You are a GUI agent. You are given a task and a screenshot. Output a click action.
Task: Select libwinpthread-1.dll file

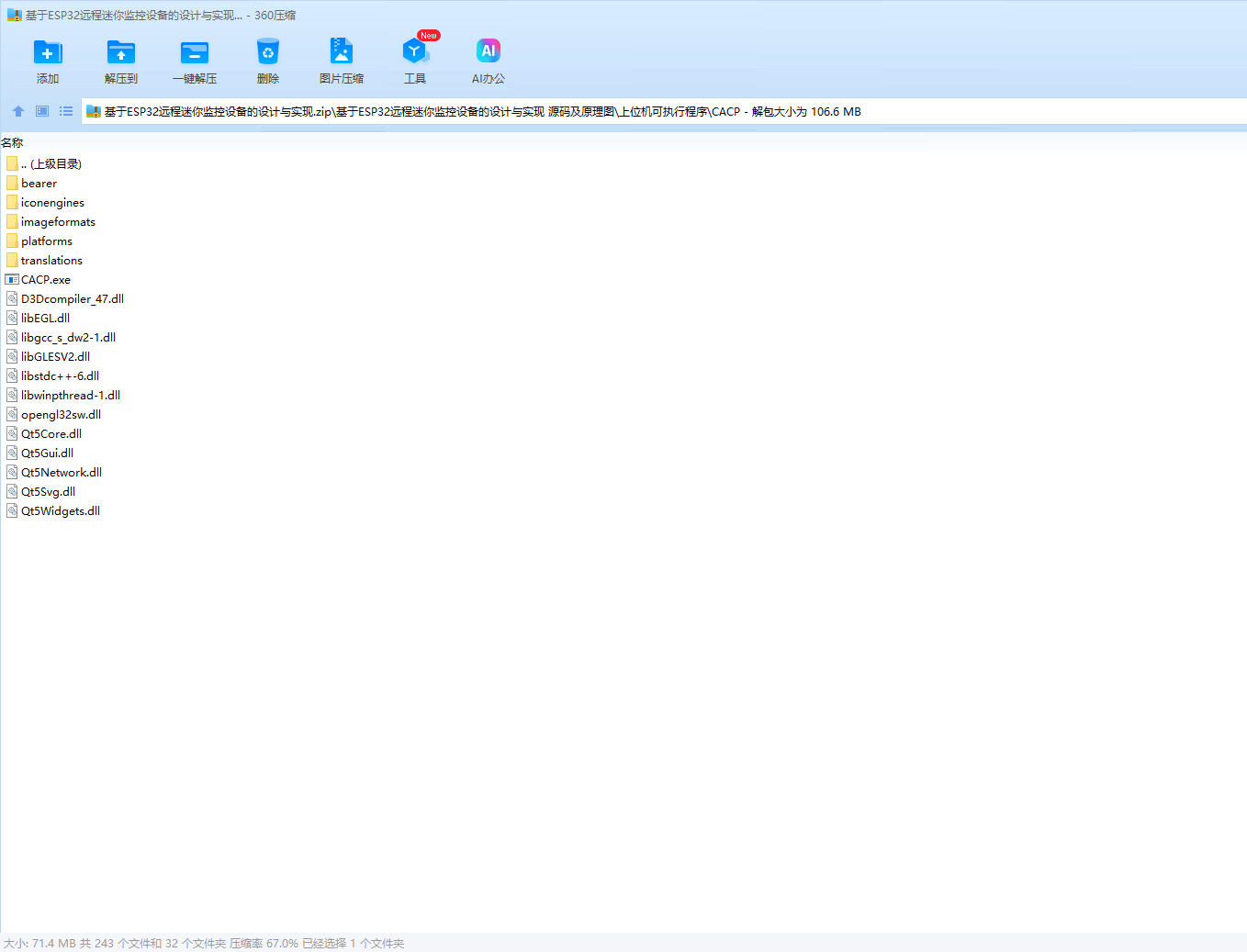pyautogui.click(x=62, y=396)
